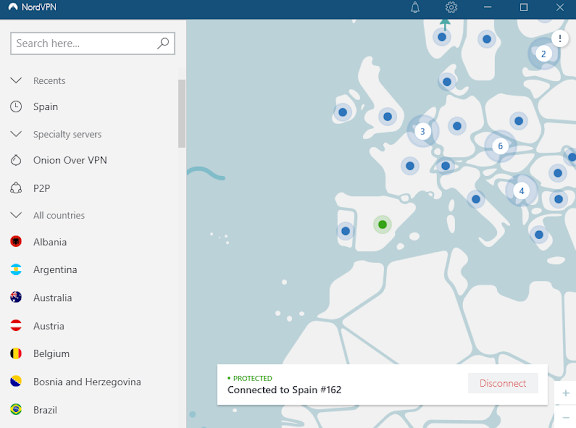The width and height of the screenshot is (576, 428).
Task: Click the Argentina flag icon
Action: (x=16, y=269)
